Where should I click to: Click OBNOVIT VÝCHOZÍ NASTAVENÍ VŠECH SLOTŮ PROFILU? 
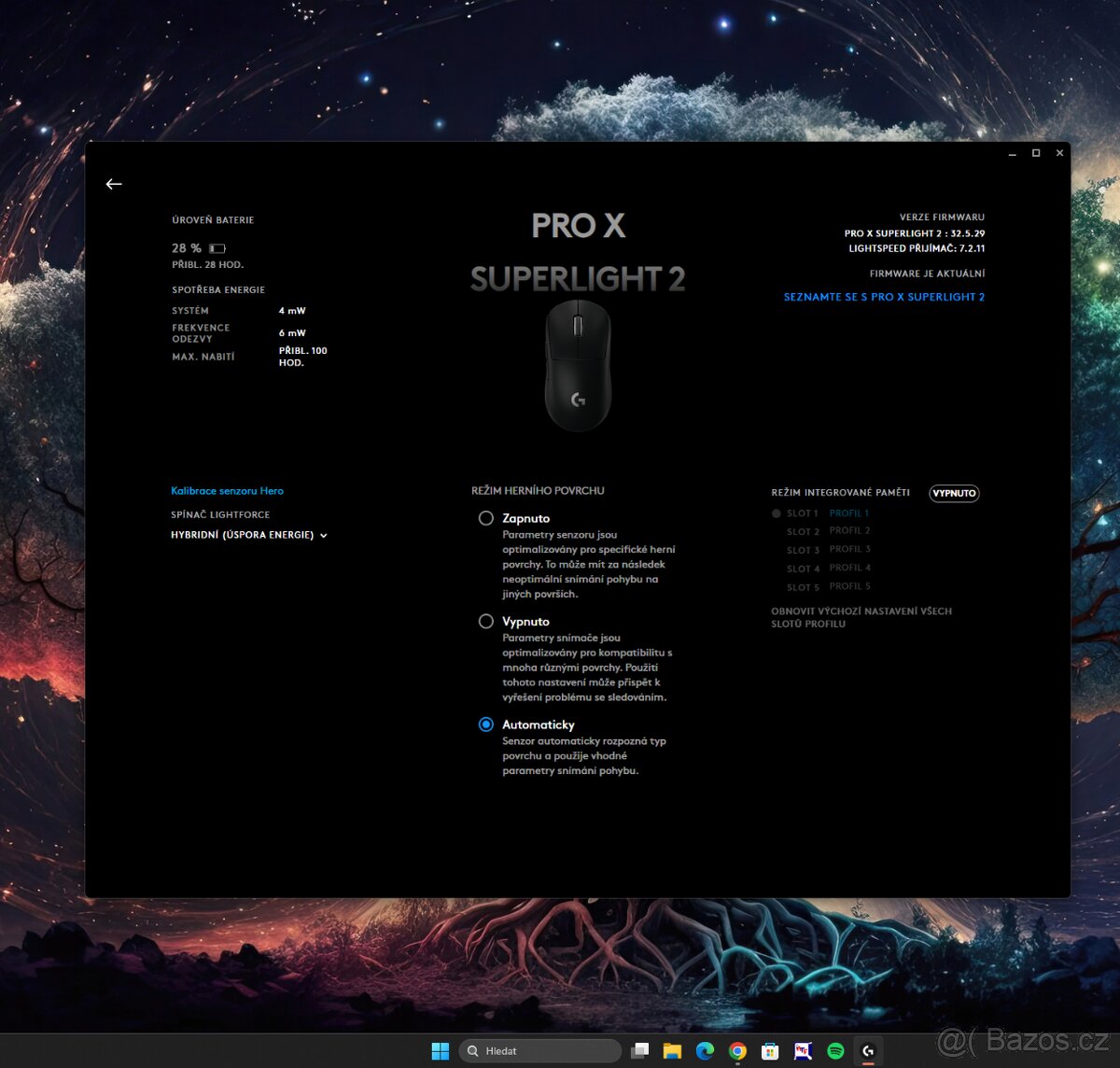861,617
